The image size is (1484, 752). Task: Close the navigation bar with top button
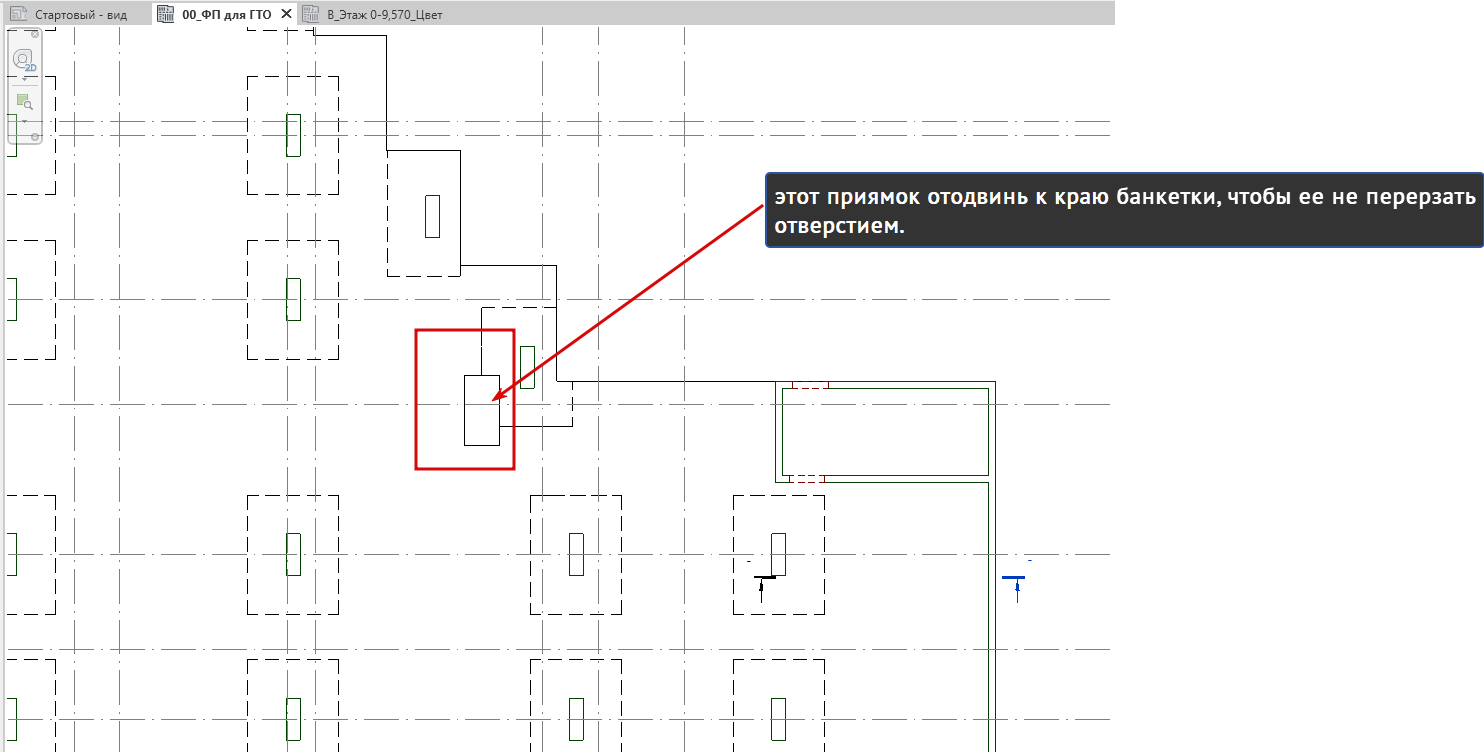pos(34,35)
